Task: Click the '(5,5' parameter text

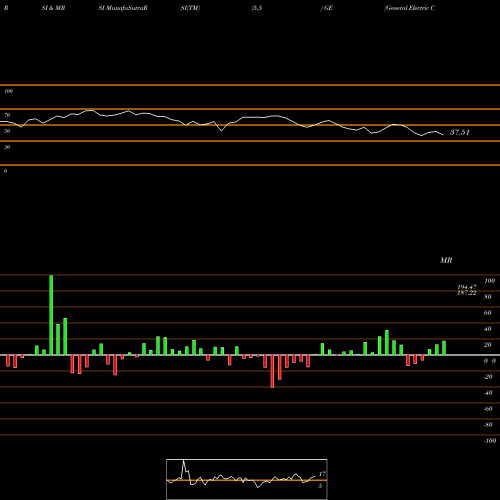Action: (x=257, y=8)
